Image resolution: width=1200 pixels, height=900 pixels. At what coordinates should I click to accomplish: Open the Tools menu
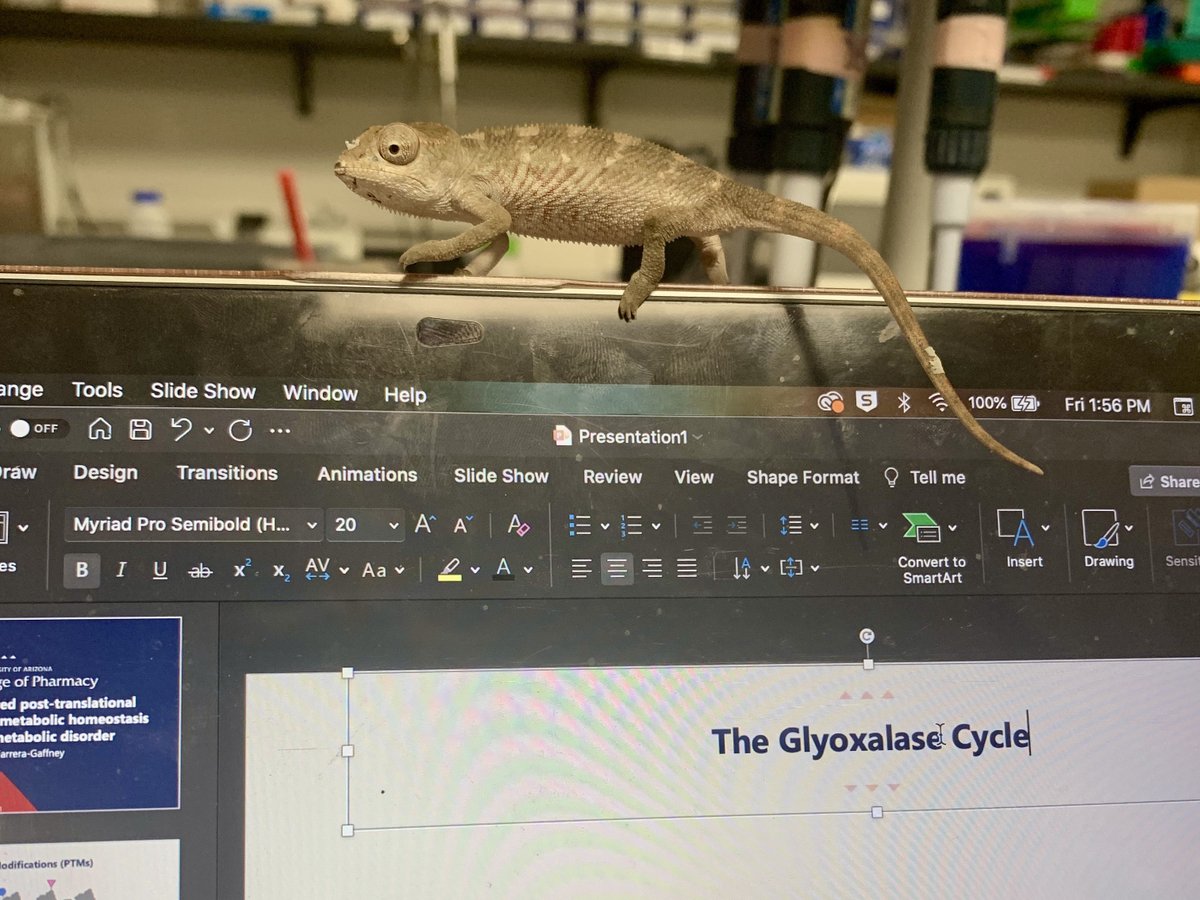pyautogui.click(x=97, y=390)
